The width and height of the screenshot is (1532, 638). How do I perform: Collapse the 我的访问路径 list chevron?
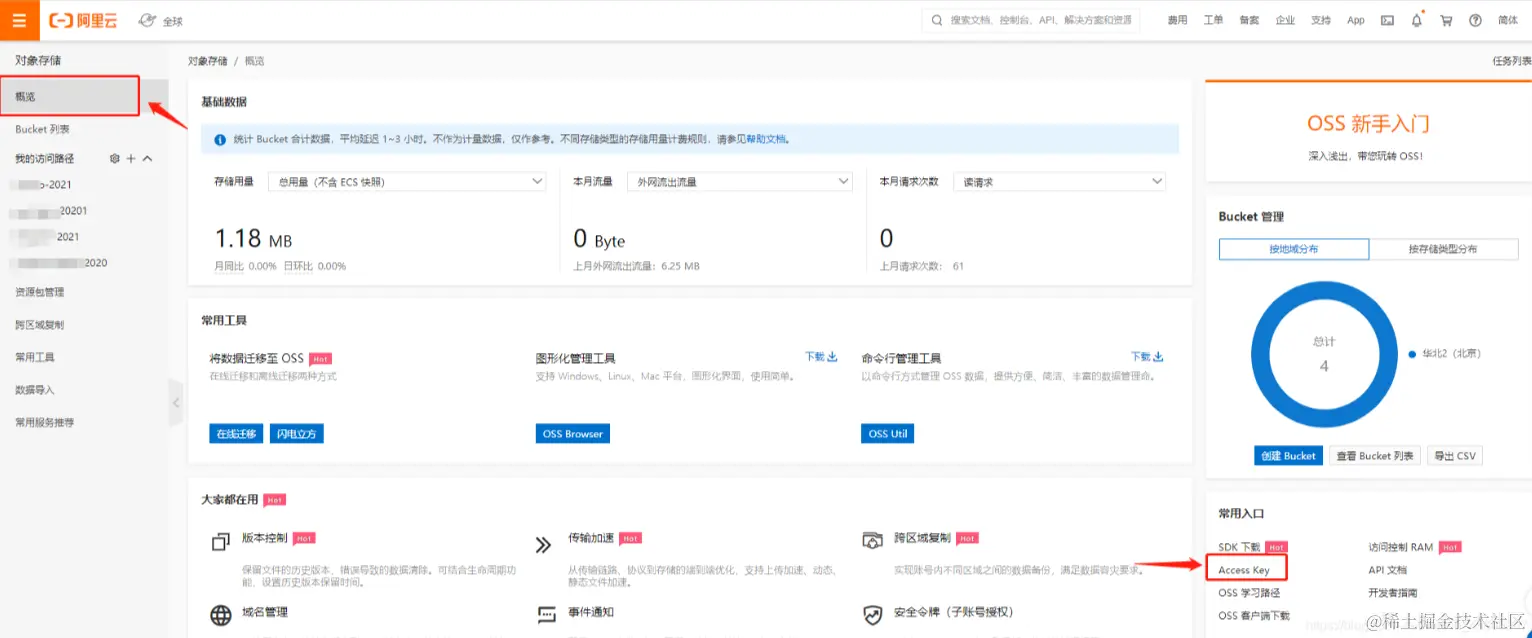148,159
